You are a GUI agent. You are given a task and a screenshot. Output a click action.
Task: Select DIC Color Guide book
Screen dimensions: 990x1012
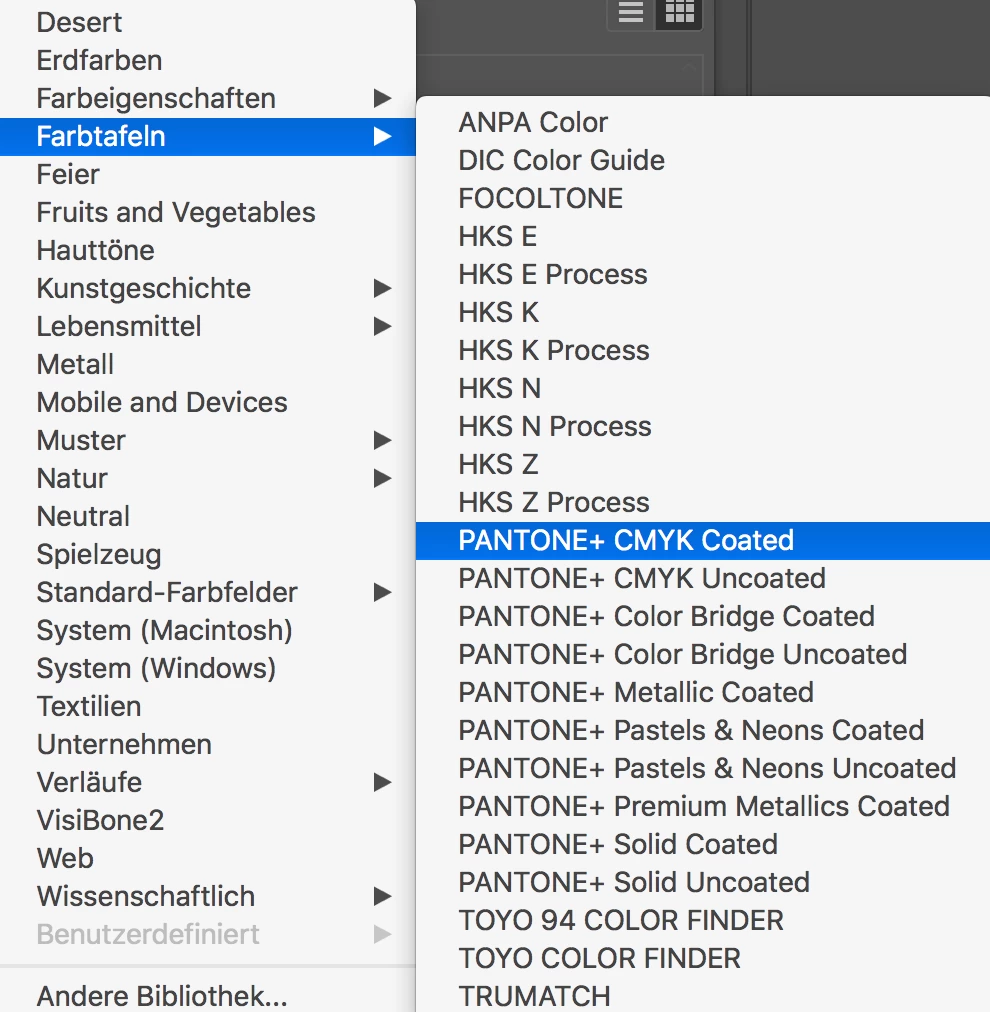point(703,161)
